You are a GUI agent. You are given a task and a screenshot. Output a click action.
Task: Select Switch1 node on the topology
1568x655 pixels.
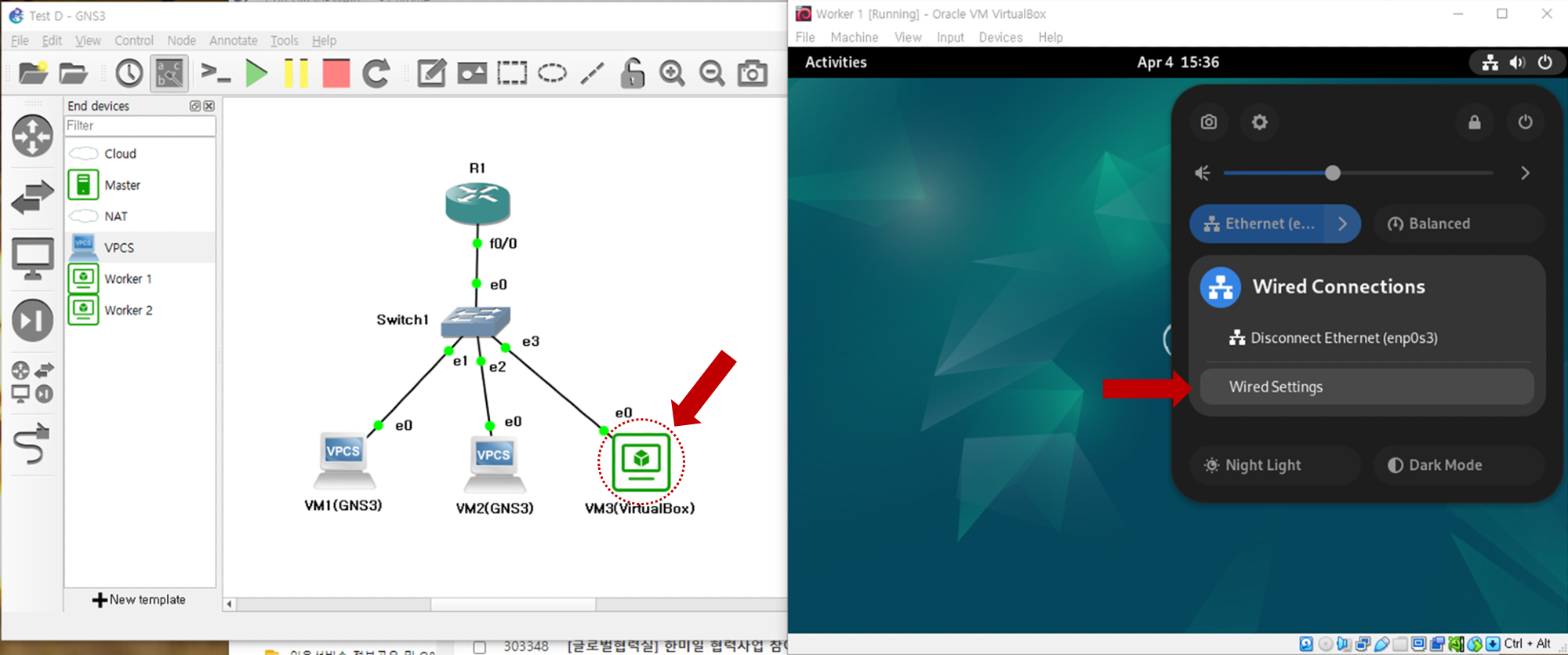click(x=476, y=322)
